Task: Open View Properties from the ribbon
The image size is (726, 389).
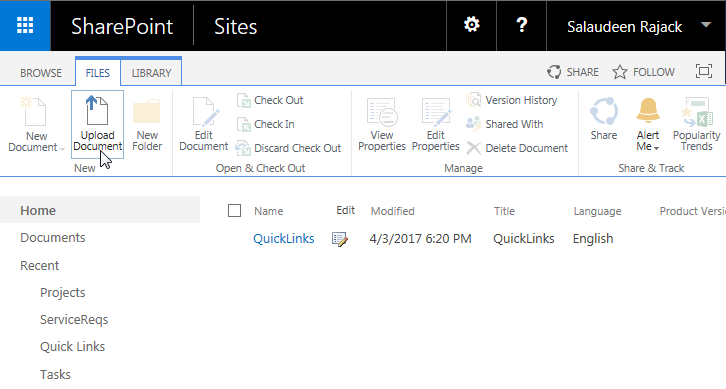Action: (382, 124)
